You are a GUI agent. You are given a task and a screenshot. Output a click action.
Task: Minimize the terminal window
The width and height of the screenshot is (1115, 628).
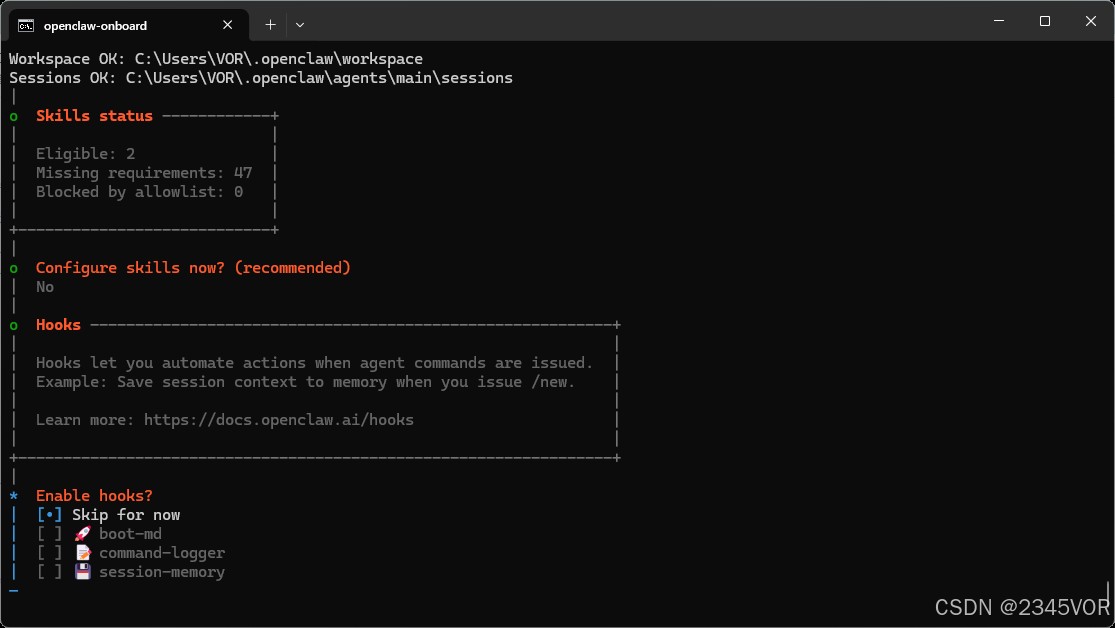[999, 21]
